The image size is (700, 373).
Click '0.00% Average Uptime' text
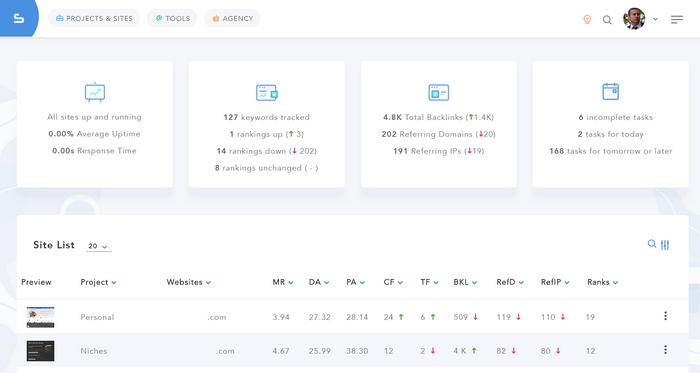point(94,134)
